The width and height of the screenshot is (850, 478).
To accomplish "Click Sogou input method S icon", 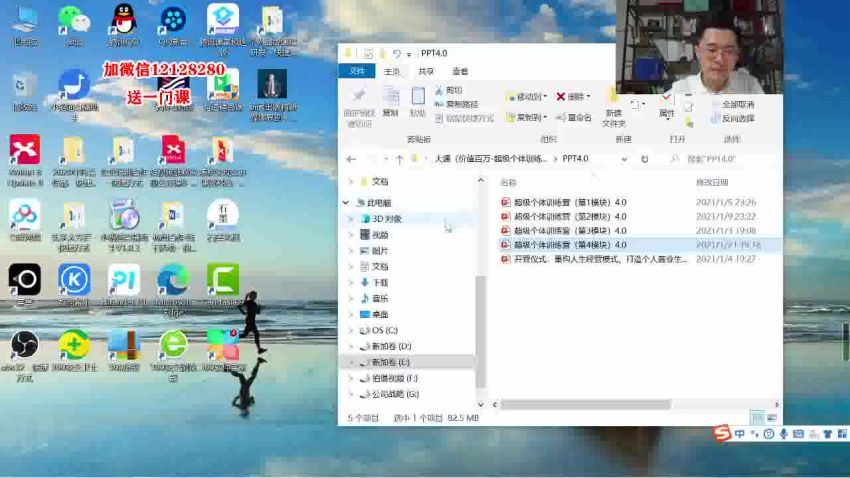I will pos(722,433).
